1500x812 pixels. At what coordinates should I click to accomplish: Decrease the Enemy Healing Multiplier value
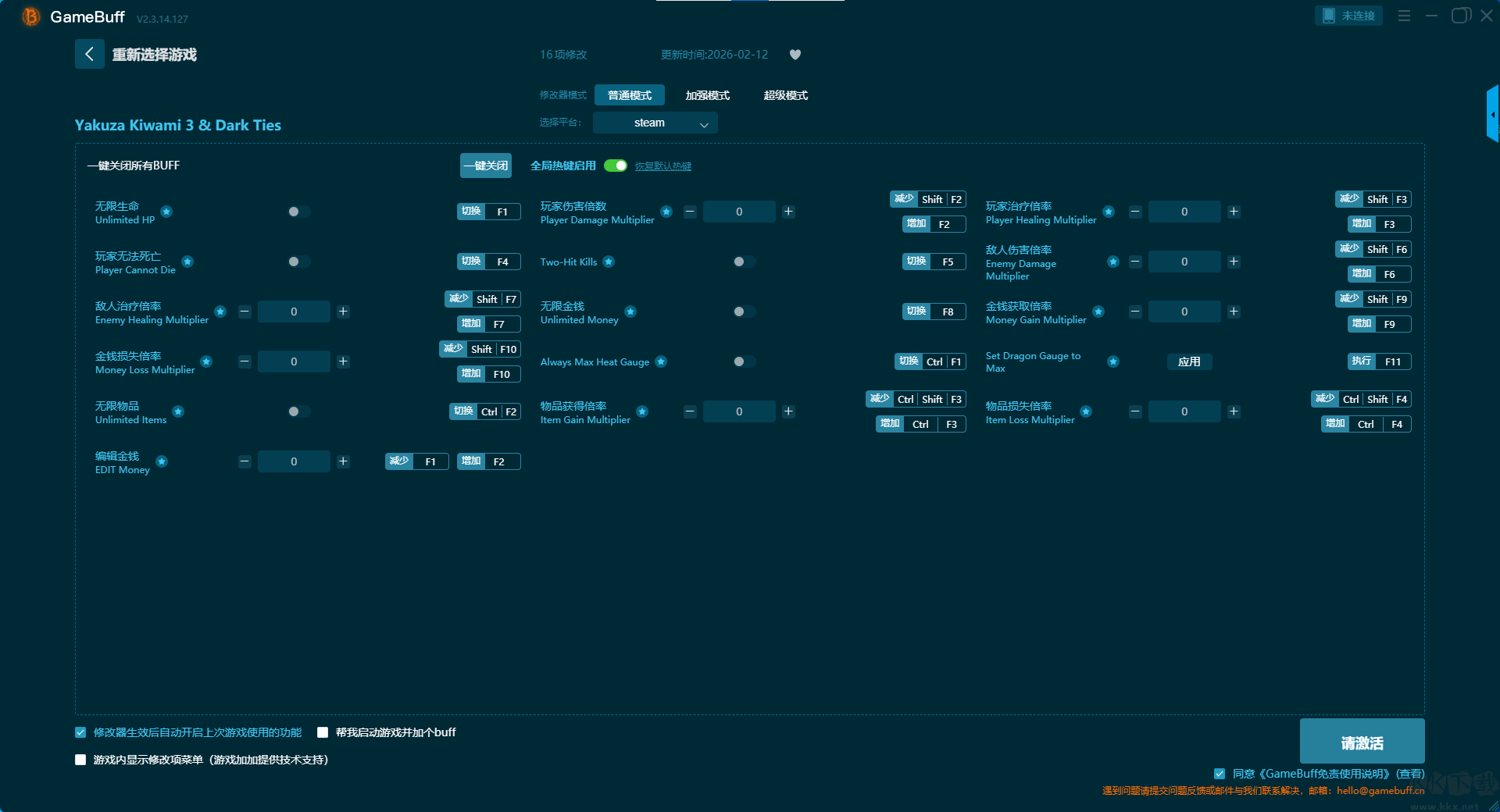[x=245, y=312]
